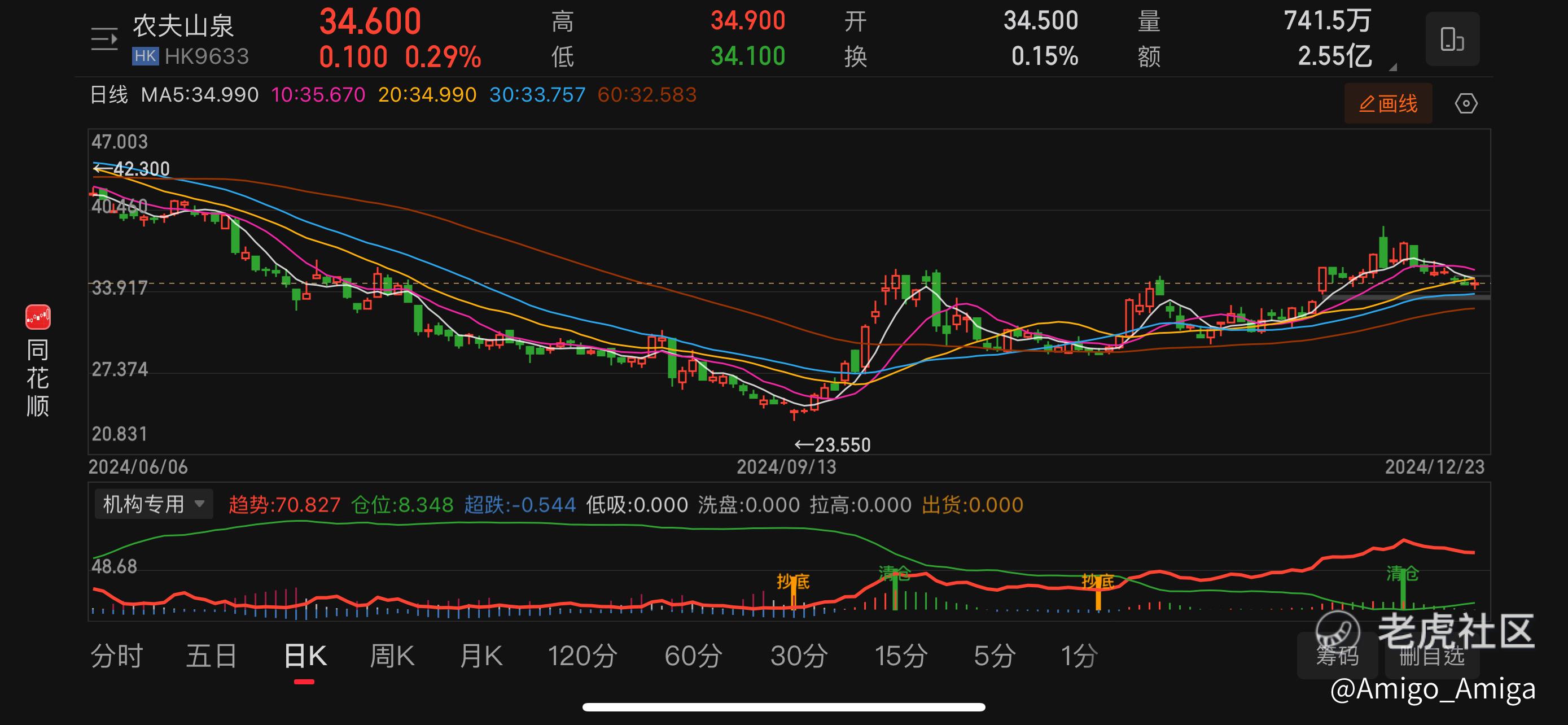Tap the pink MA 10:35.670 label

pyautogui.click(x=318, y=95)
